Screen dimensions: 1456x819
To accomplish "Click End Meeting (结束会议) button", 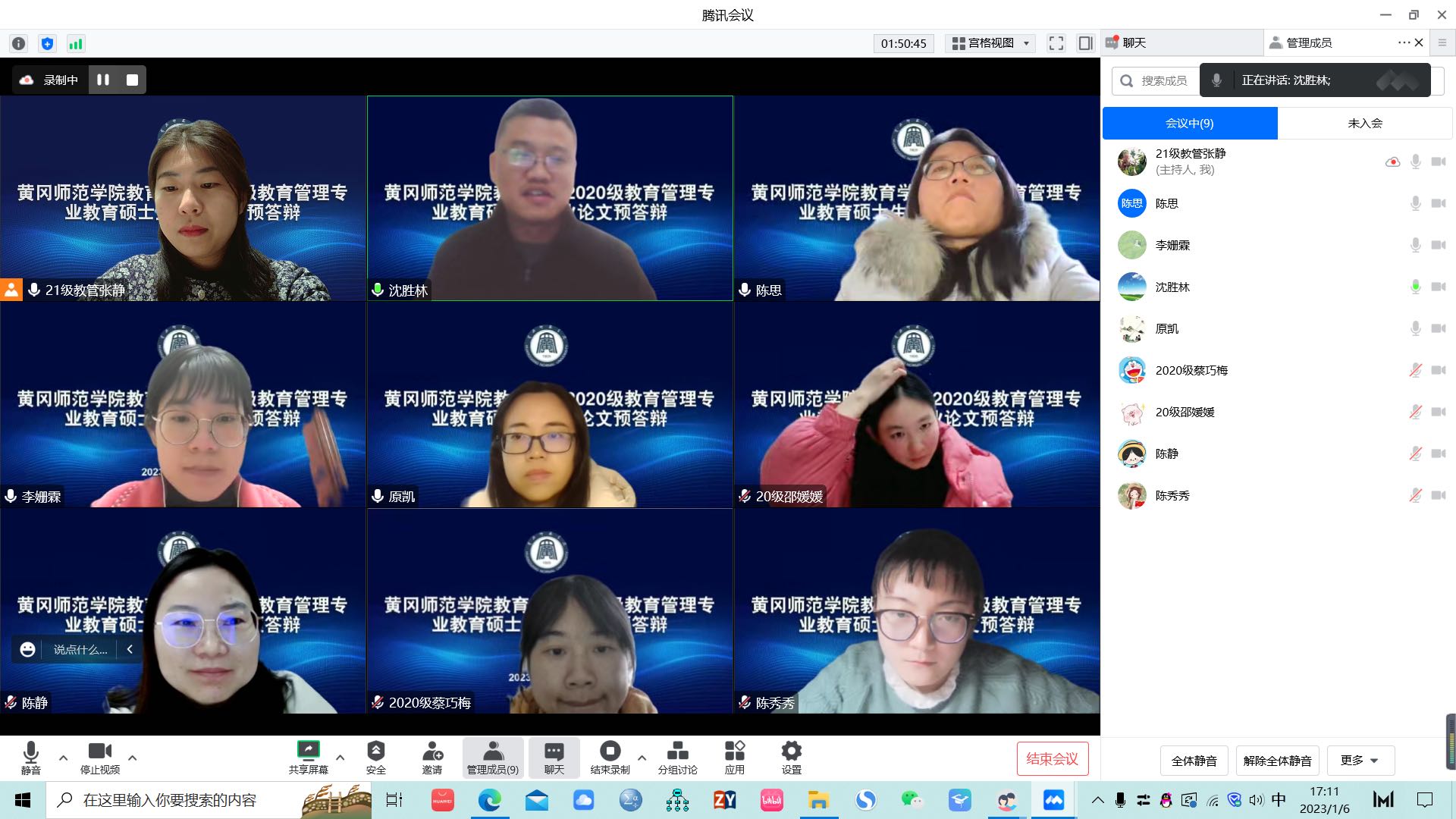I will click(1052, 759).
